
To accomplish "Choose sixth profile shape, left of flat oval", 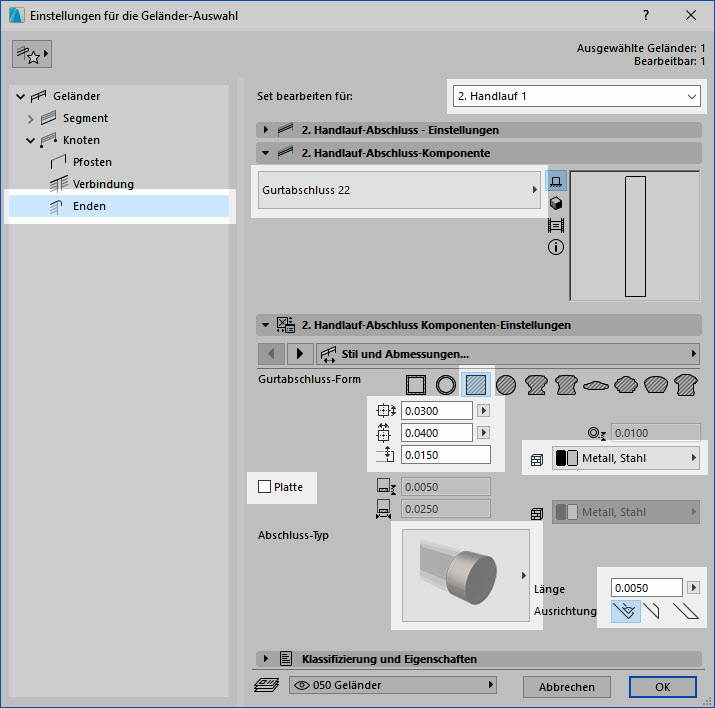I will pos(566,385).
